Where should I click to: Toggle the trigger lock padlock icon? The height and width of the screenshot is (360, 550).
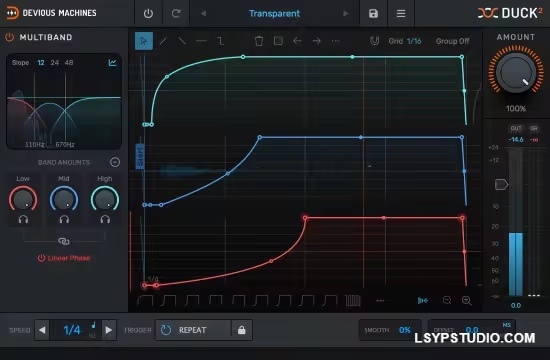coord(242,330)
